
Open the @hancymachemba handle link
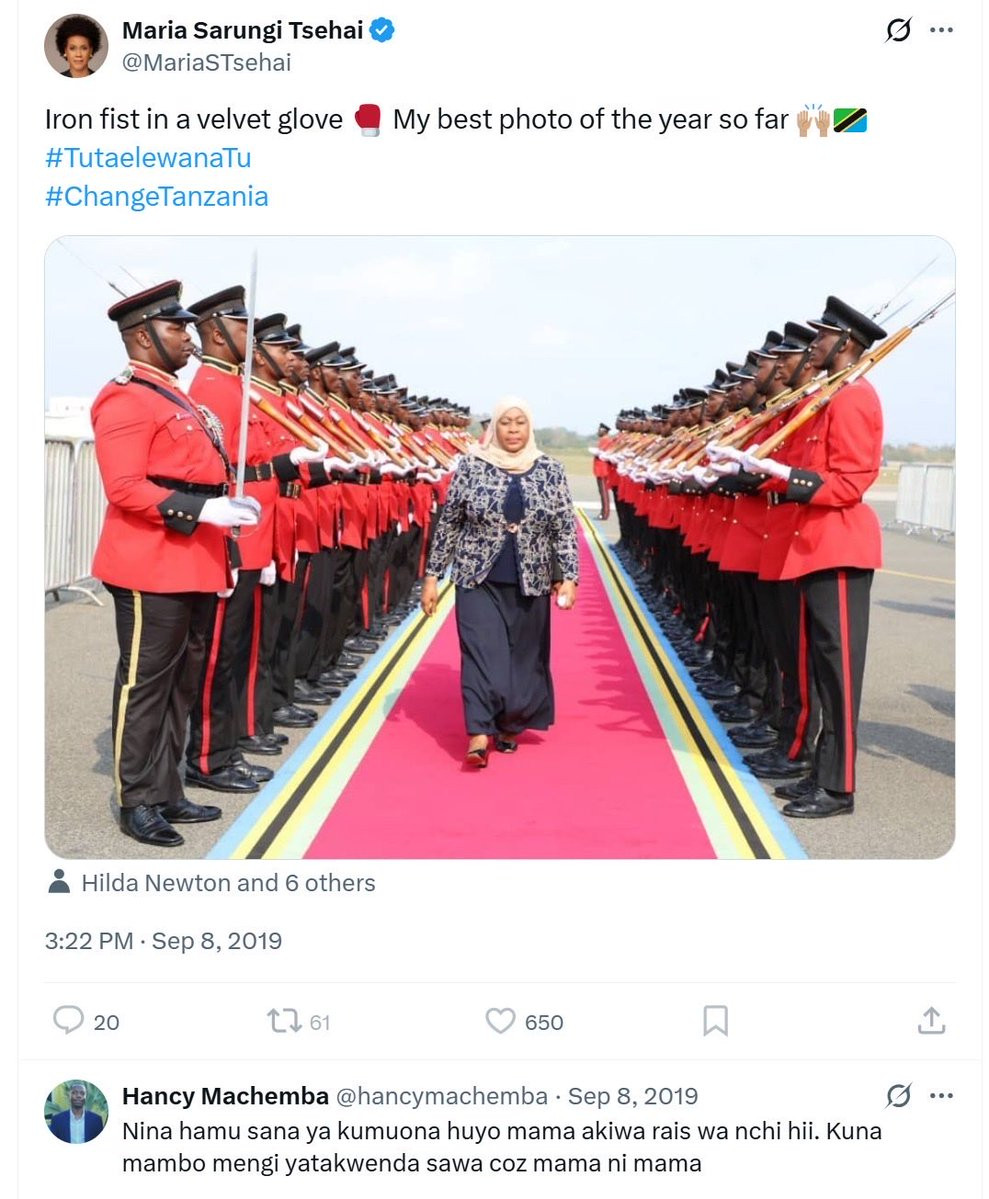pos(441,1096)
